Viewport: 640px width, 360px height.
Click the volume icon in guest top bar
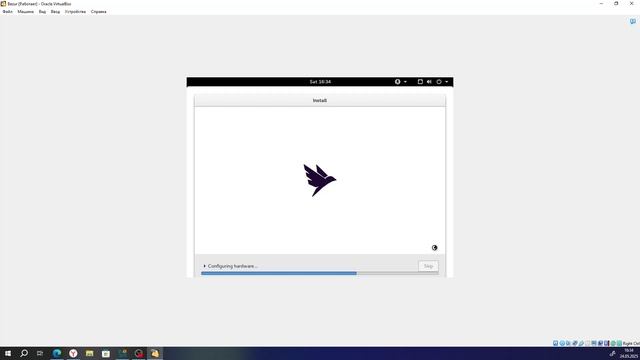[x=429, y=82]
